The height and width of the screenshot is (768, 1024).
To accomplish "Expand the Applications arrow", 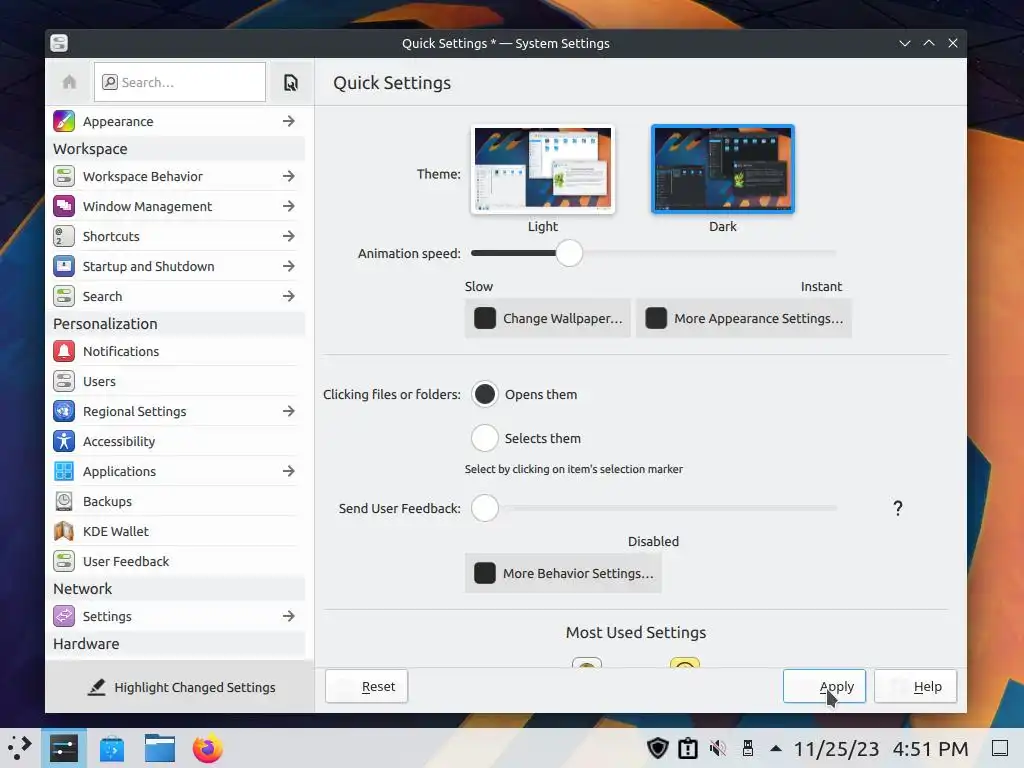I will (x=289, y=472).
